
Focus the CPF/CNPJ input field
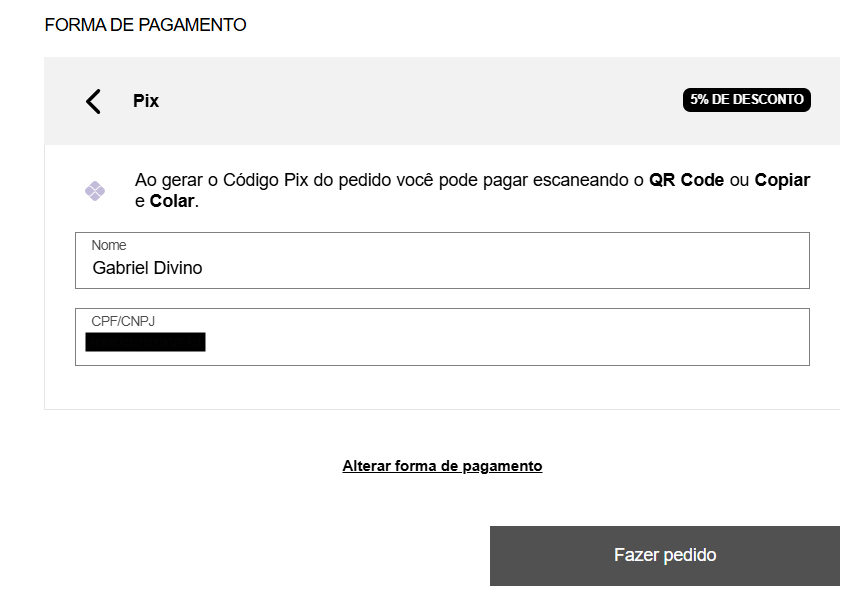point(442,337)
